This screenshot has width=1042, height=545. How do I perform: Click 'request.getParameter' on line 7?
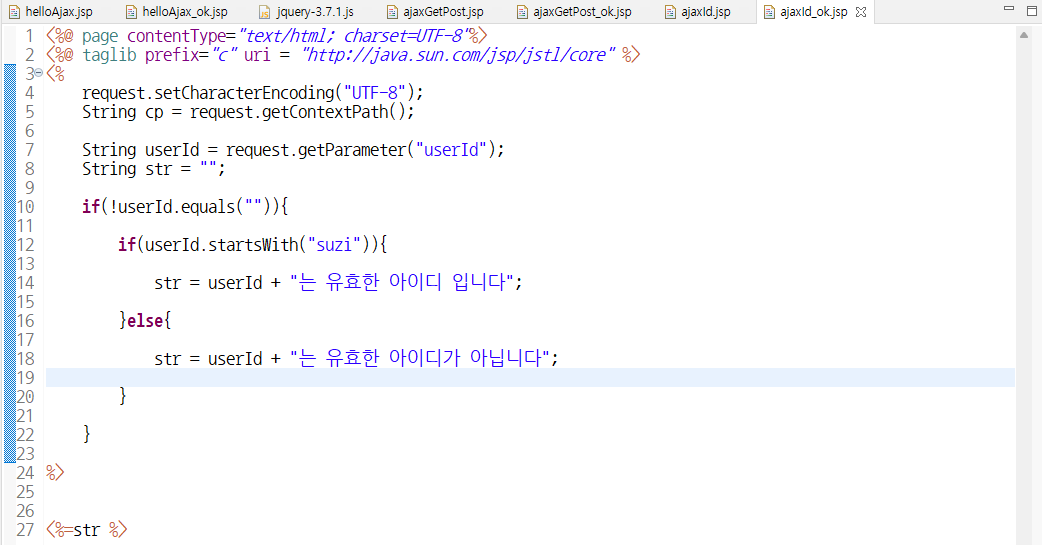(x=316, y=150)
